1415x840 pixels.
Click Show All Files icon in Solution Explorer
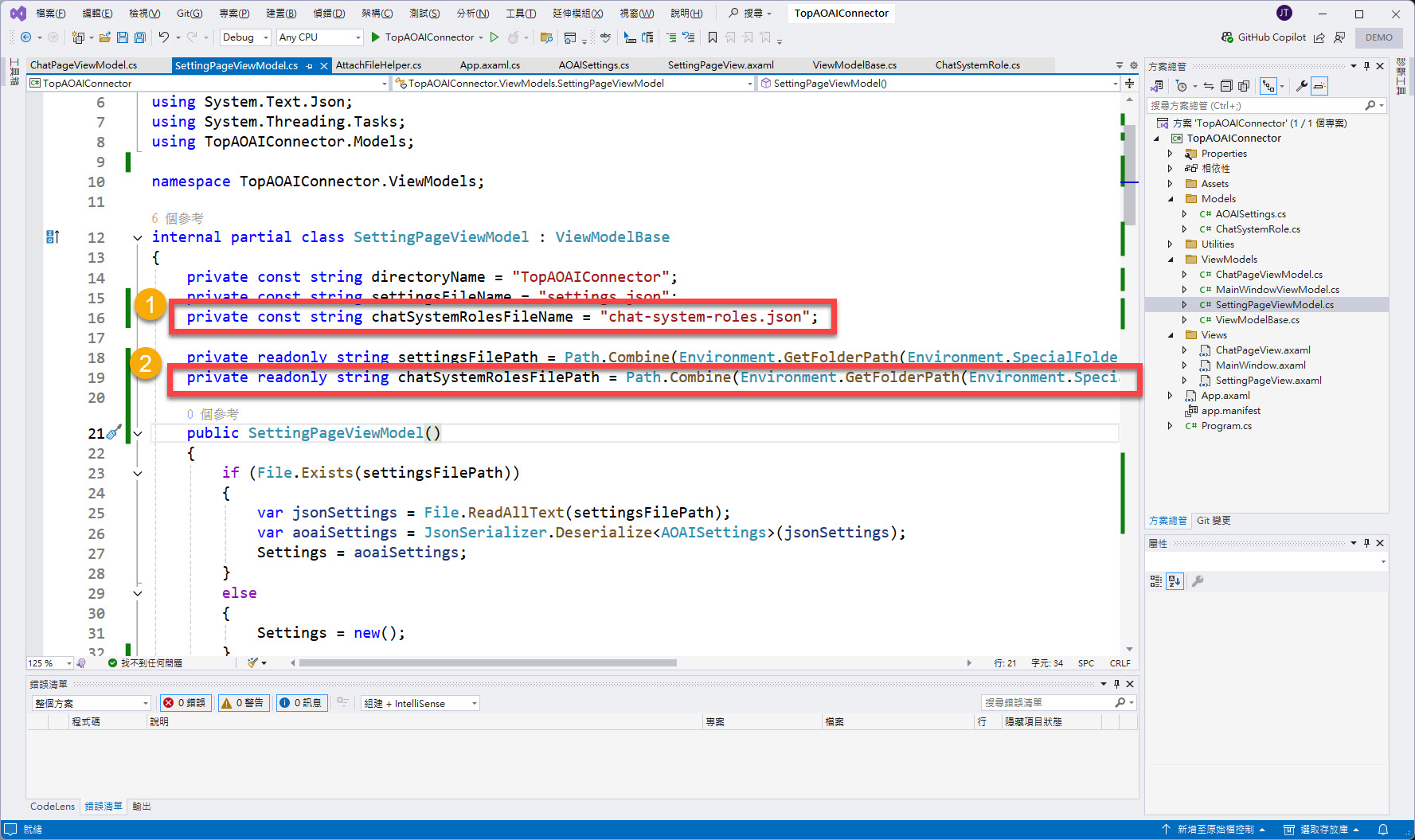point(1244,86)
